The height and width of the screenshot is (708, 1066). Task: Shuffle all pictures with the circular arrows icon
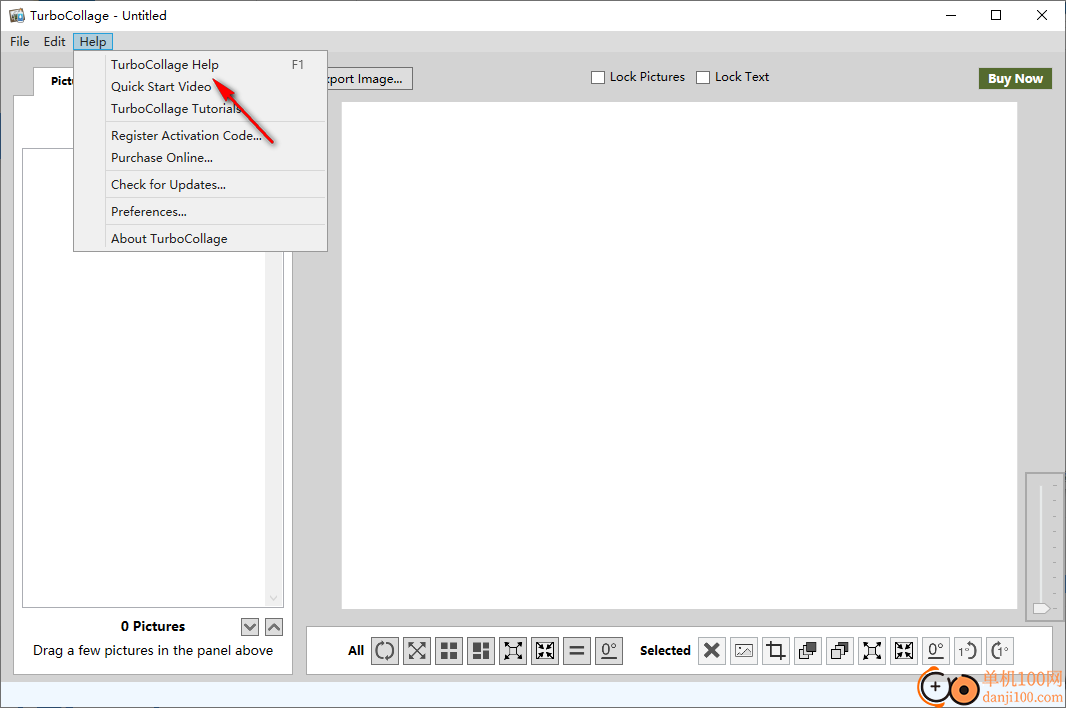[385, 651]
